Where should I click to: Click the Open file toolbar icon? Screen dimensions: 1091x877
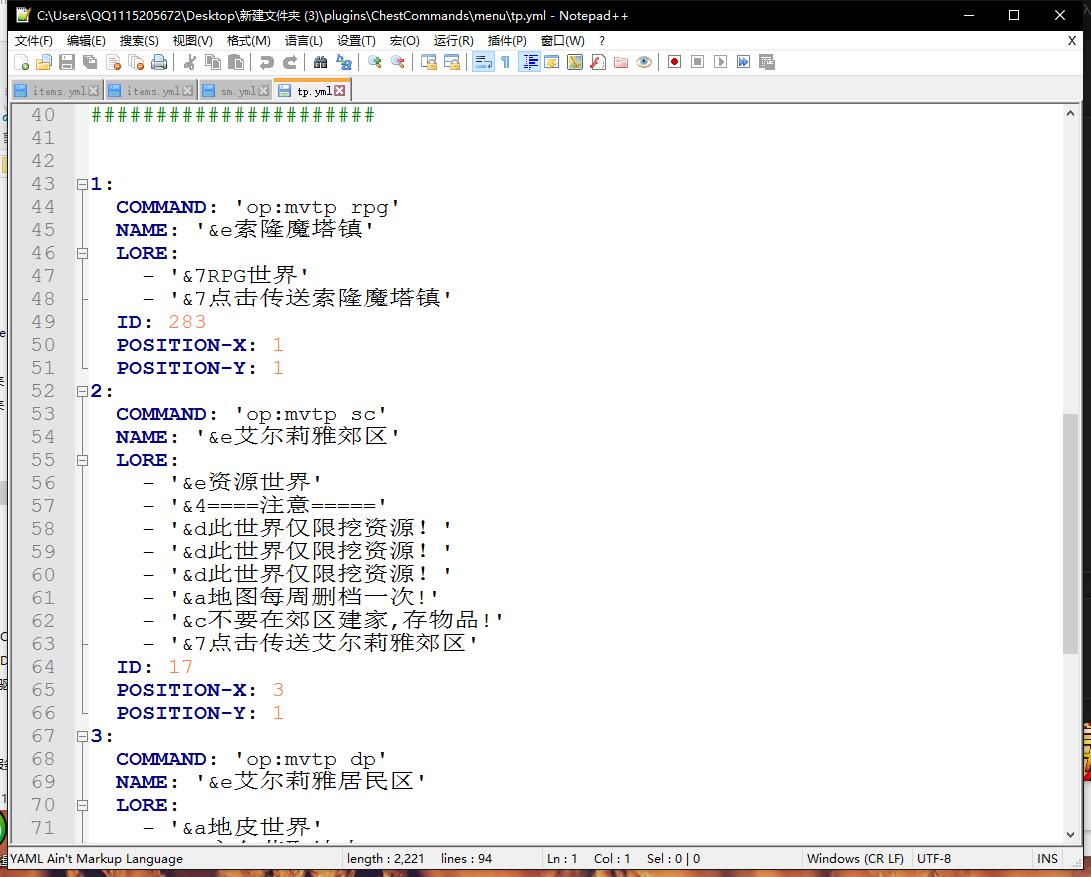click(x=44, y=63)
